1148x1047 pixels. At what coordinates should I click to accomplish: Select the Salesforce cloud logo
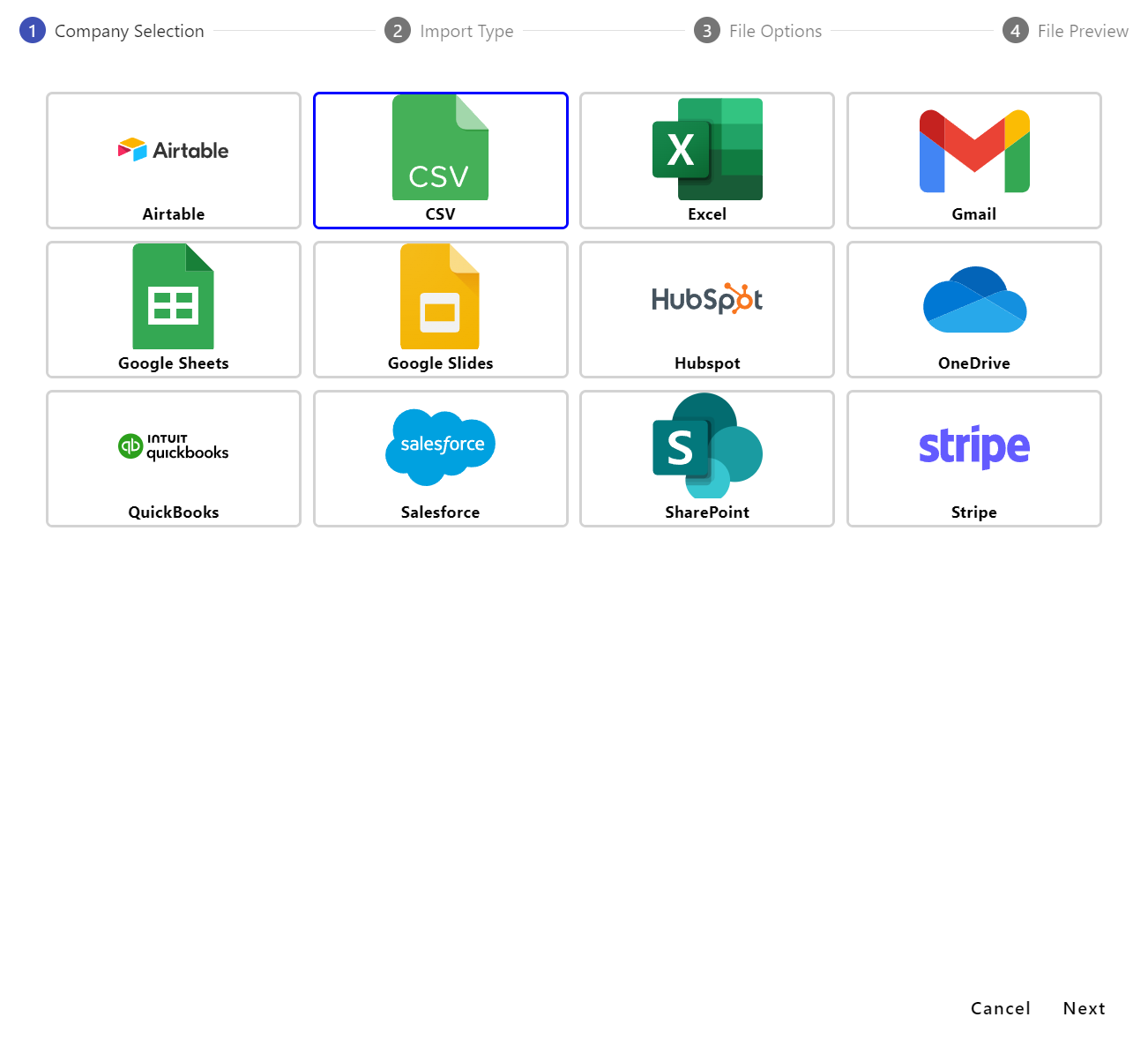(440, 447)
